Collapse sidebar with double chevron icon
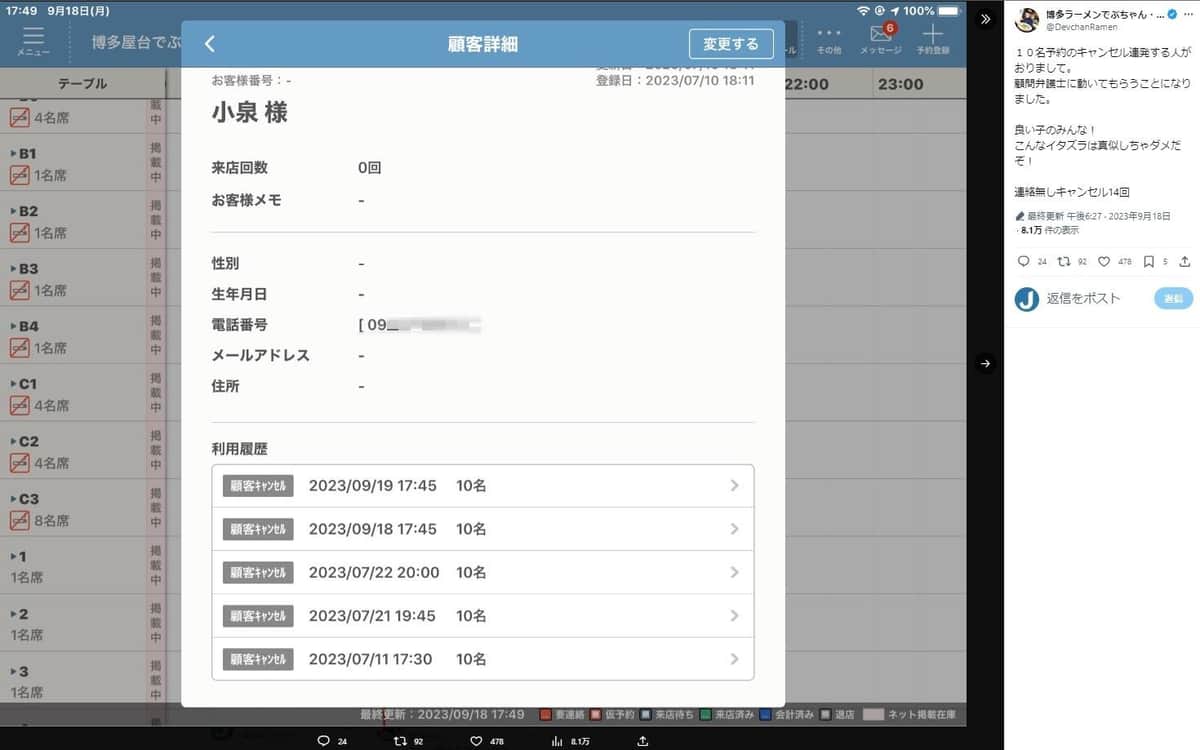Screen dimensions: 1200x750 [x=985, y=19]
